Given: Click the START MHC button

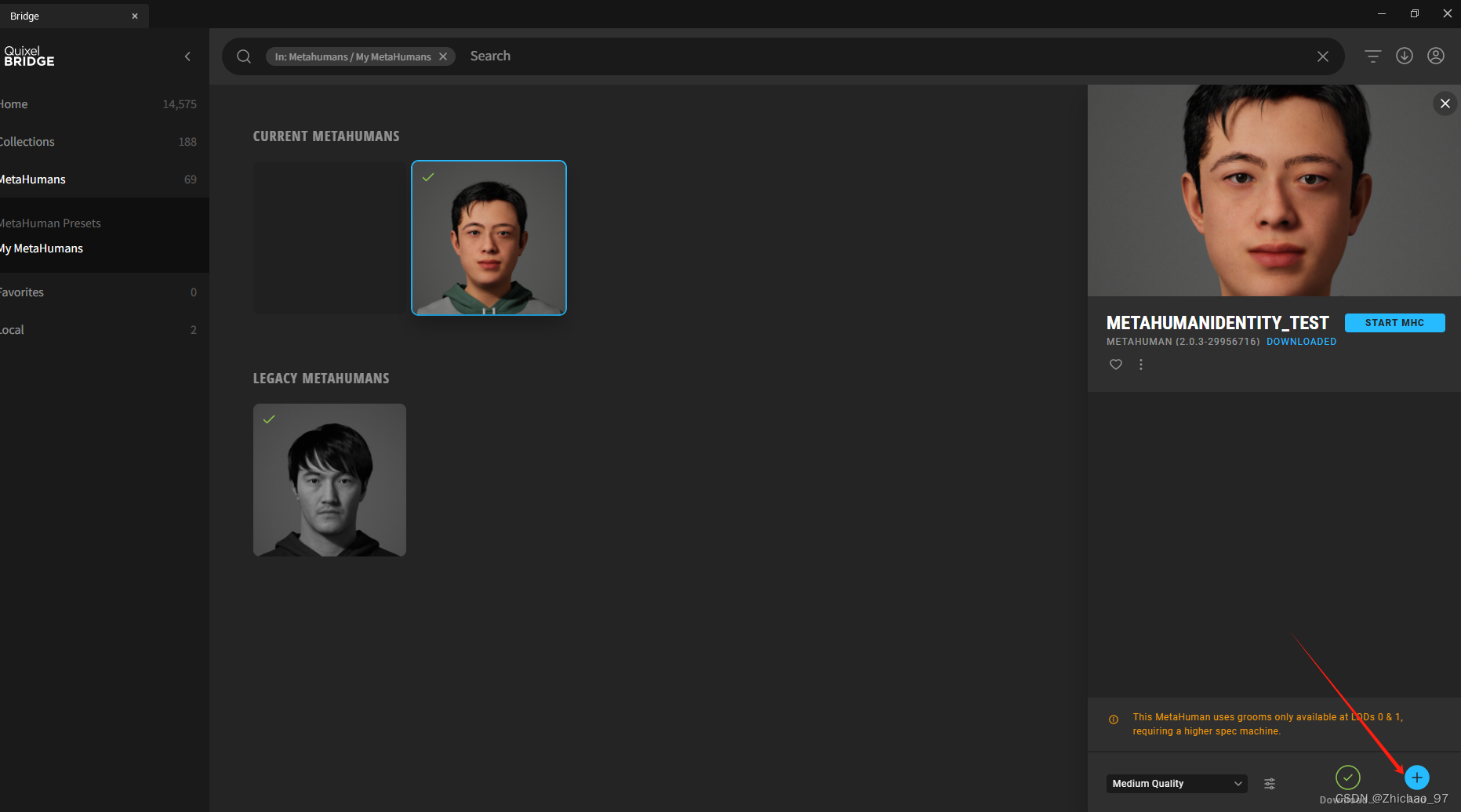Looking at the screenshot, I should (1394, 323).
